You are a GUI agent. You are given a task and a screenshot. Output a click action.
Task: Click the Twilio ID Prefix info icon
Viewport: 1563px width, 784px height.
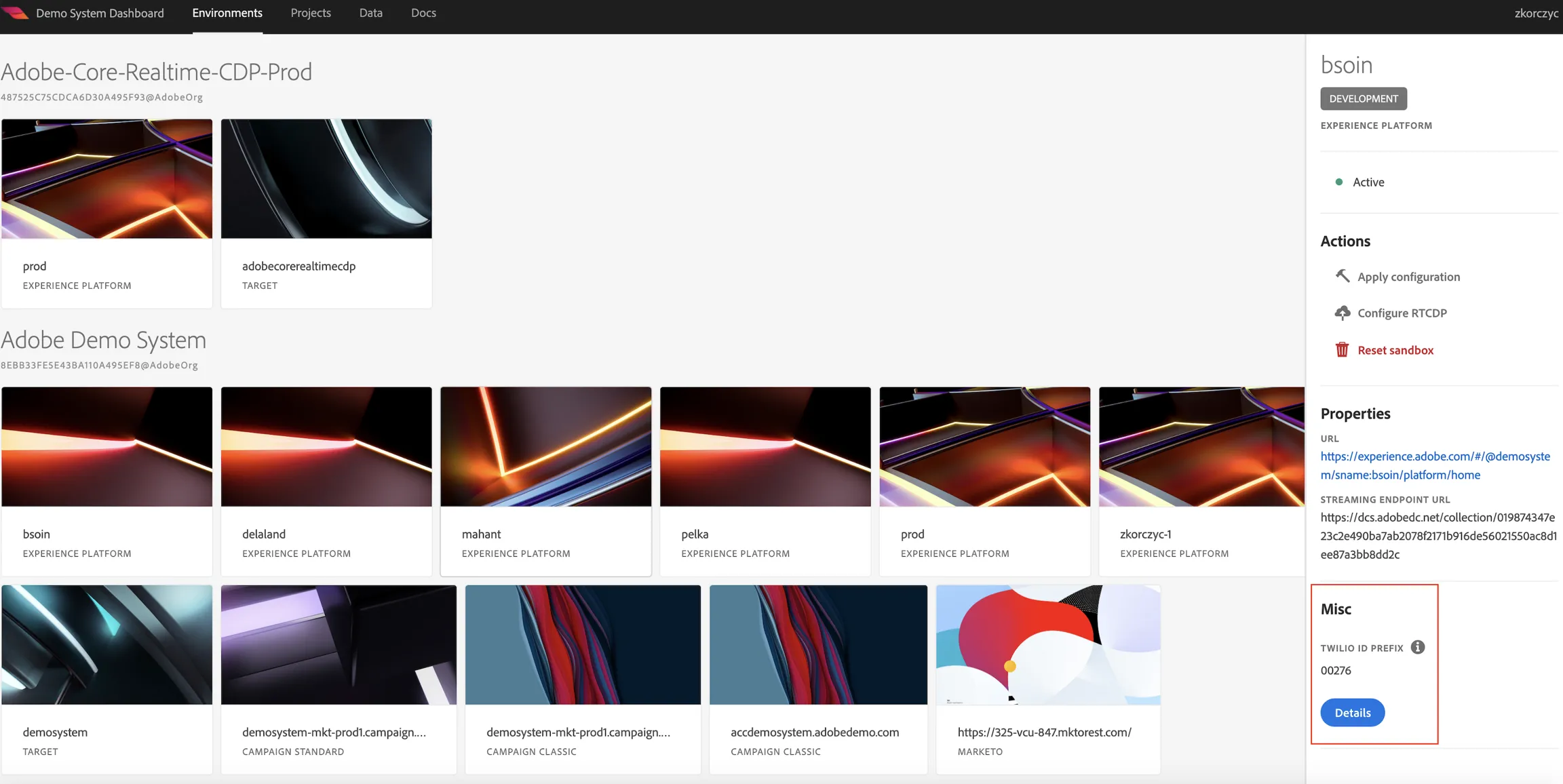coord(1417,647)
